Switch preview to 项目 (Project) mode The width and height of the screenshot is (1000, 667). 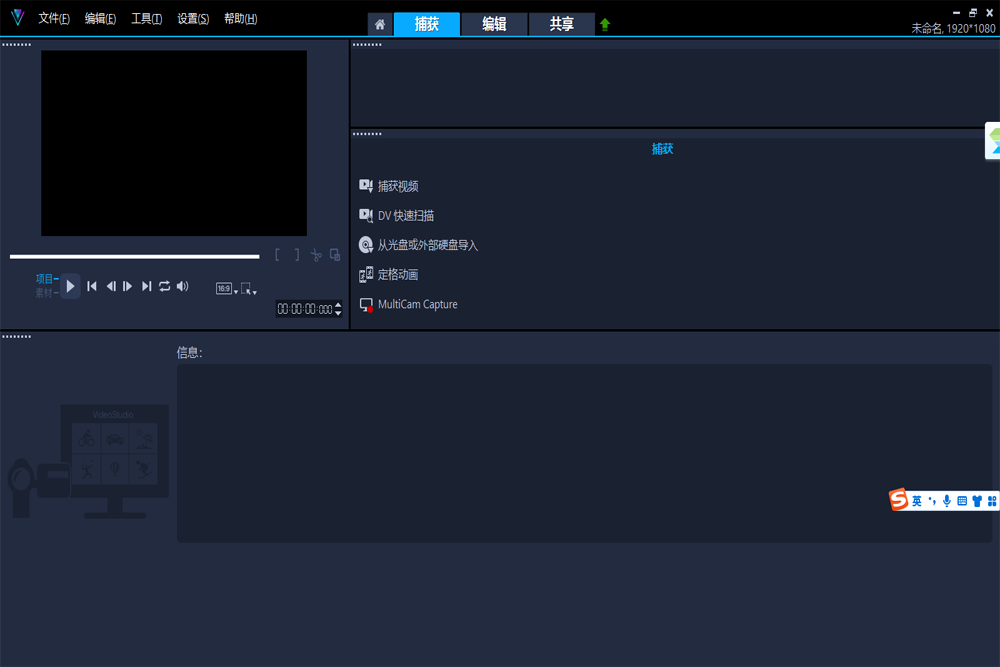coord(44,279)
